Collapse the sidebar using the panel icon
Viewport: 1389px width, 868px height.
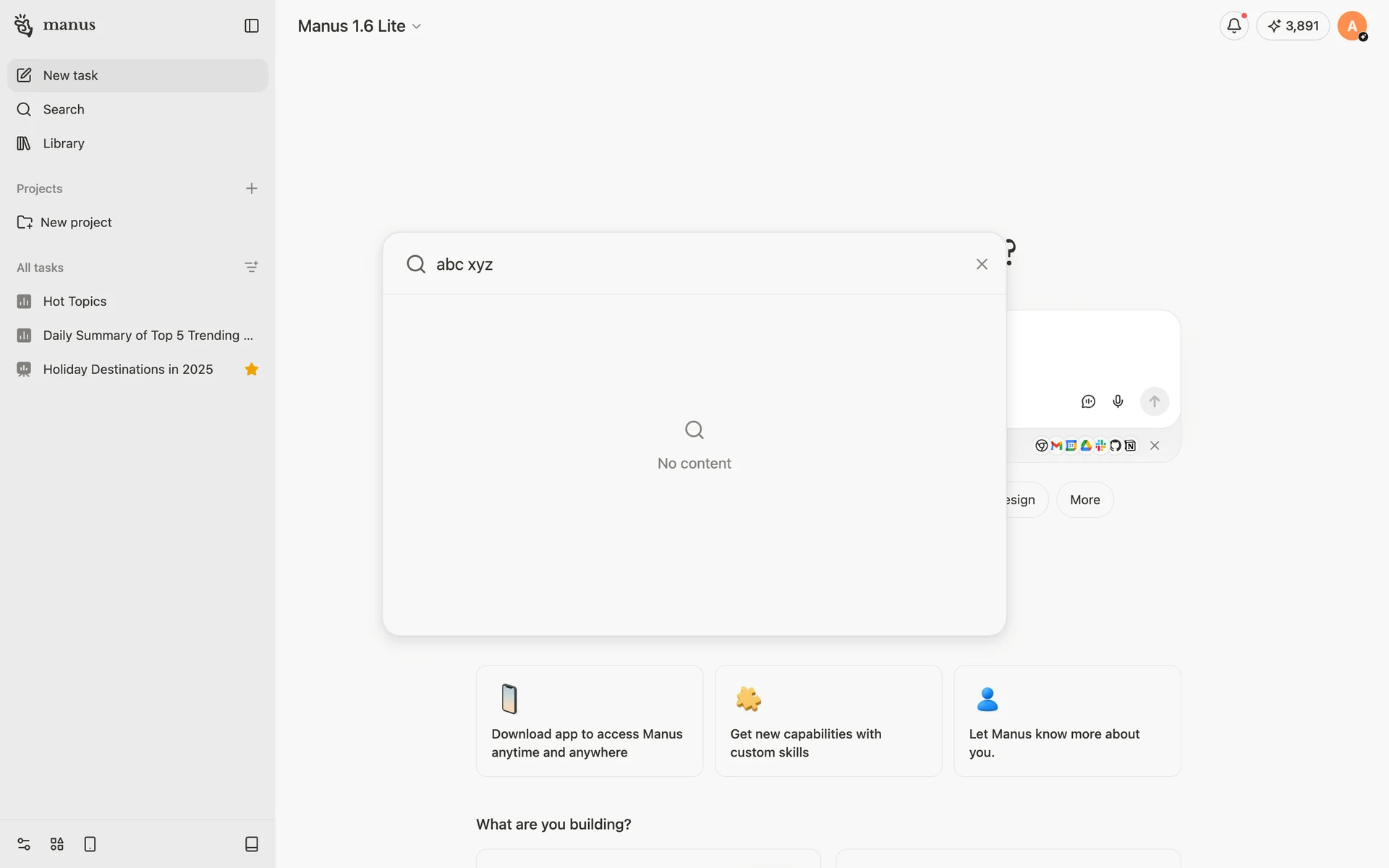pyautogui.click(x=251, y=26)
